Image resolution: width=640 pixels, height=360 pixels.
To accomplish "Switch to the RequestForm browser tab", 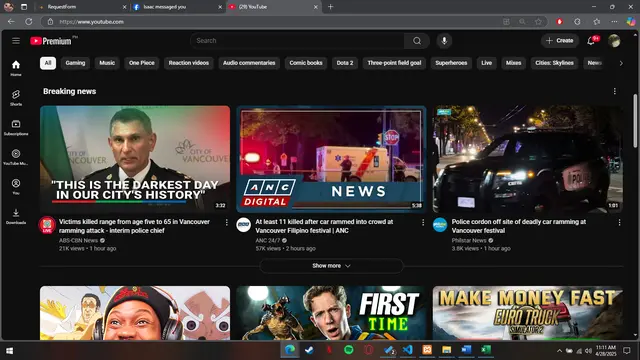I will pyautogui.click(x=82, y=7).
